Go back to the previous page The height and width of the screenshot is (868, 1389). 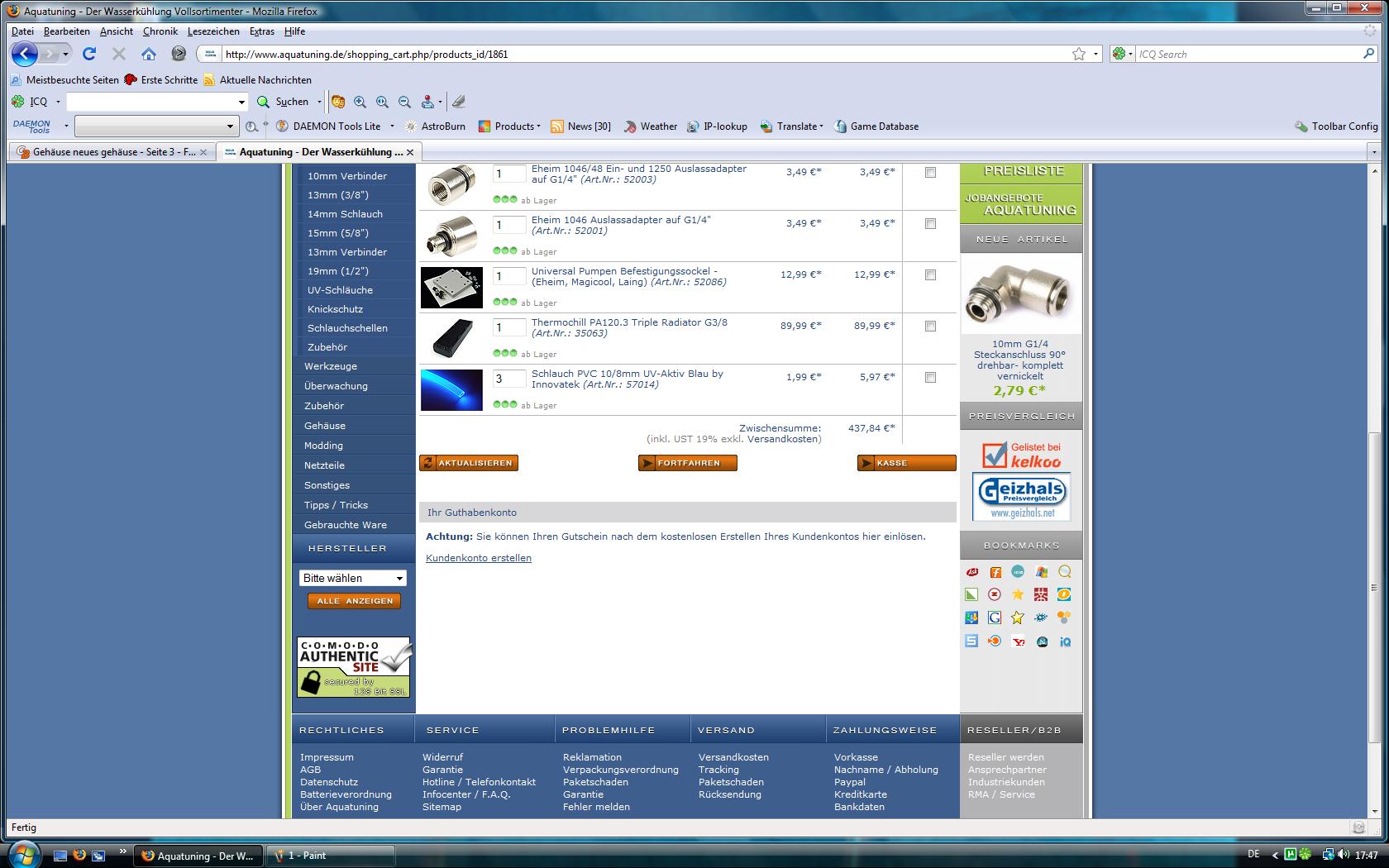(25, 54)
